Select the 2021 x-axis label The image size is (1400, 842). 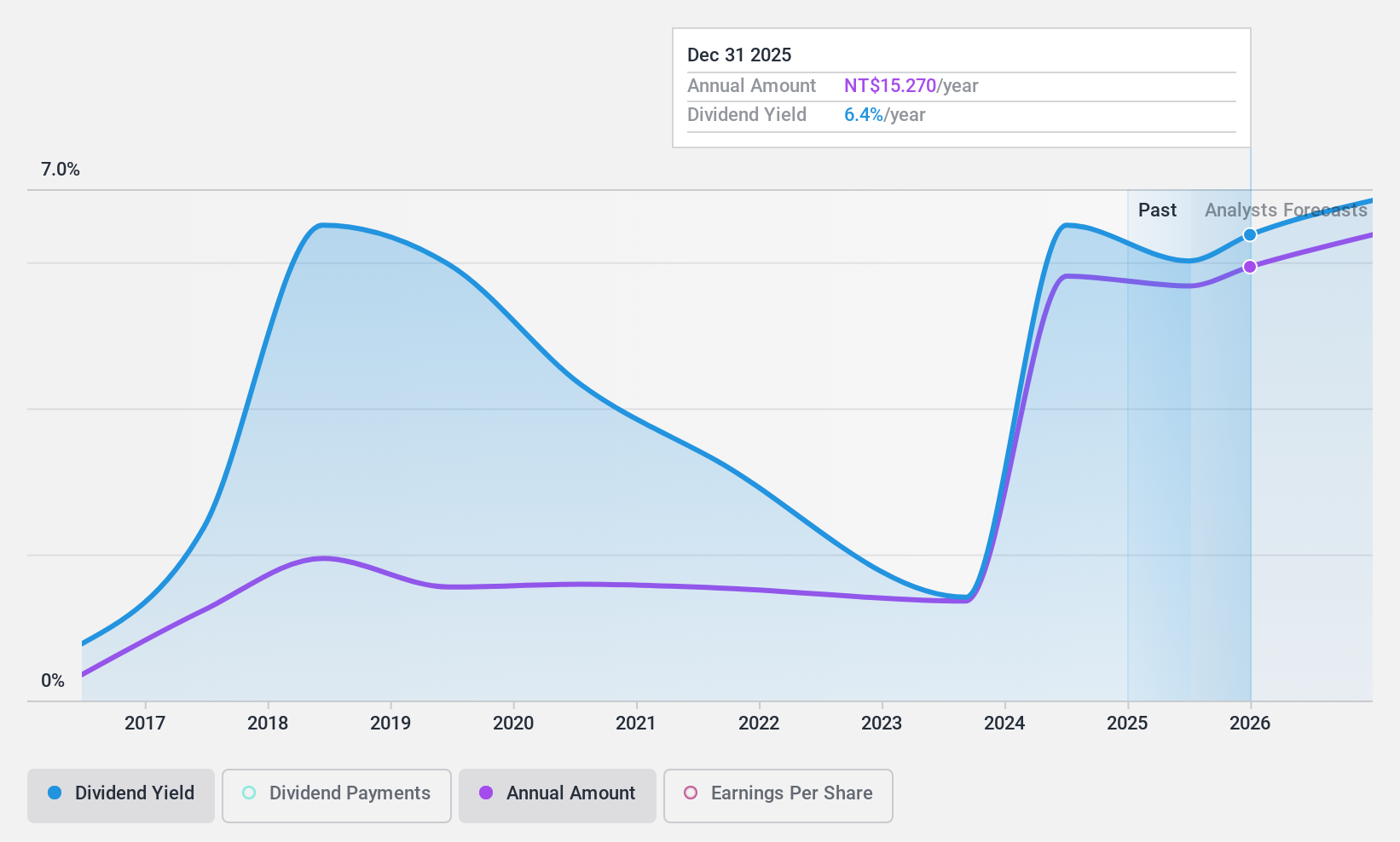tap(636, 724)
